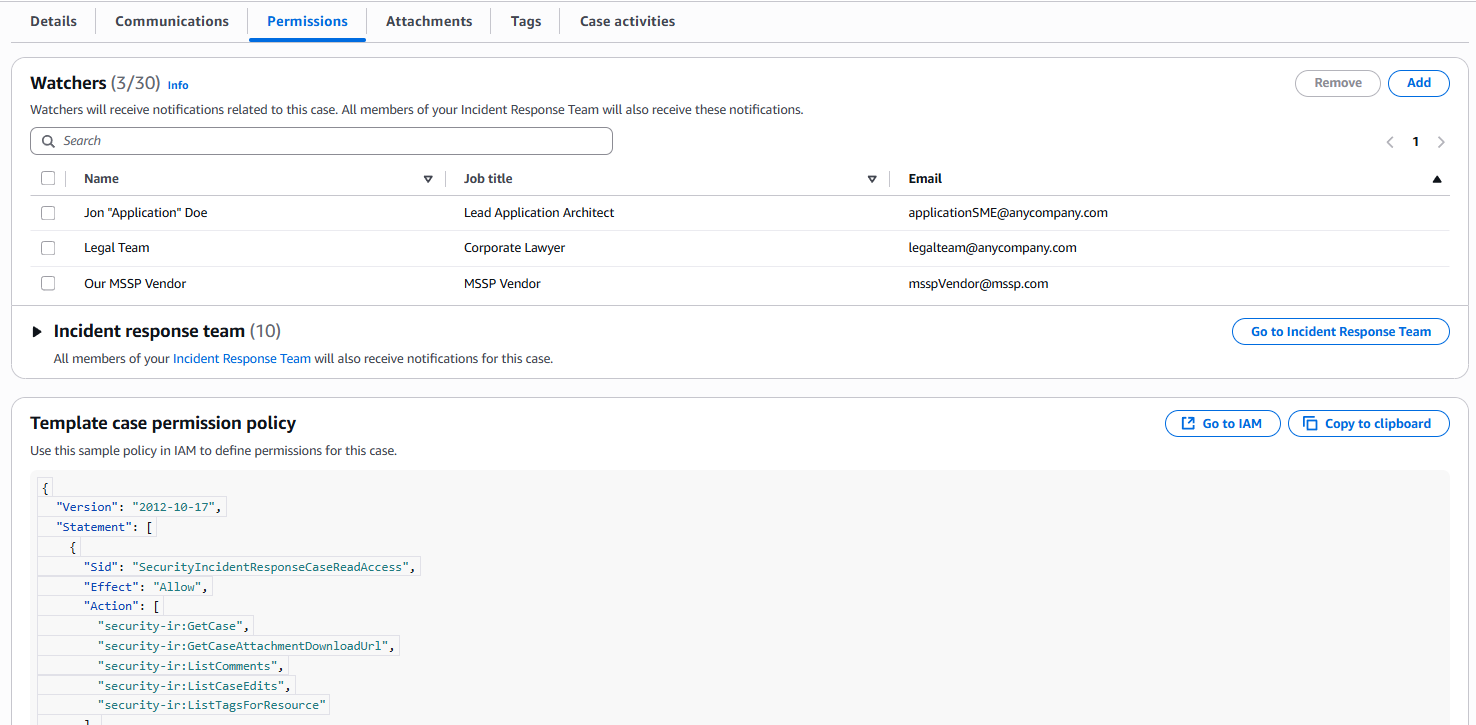Open the Incident Response Team inline link
Screen dimensions: 1476x725
(242, 358)
